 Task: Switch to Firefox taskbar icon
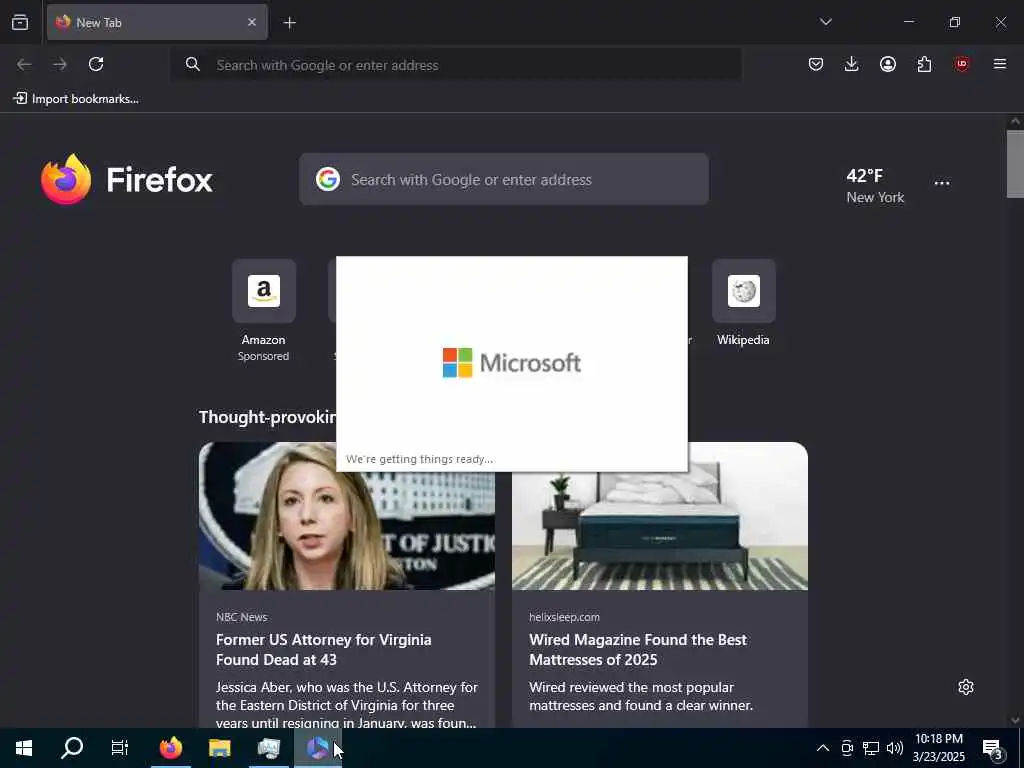(x=171, y=748)
